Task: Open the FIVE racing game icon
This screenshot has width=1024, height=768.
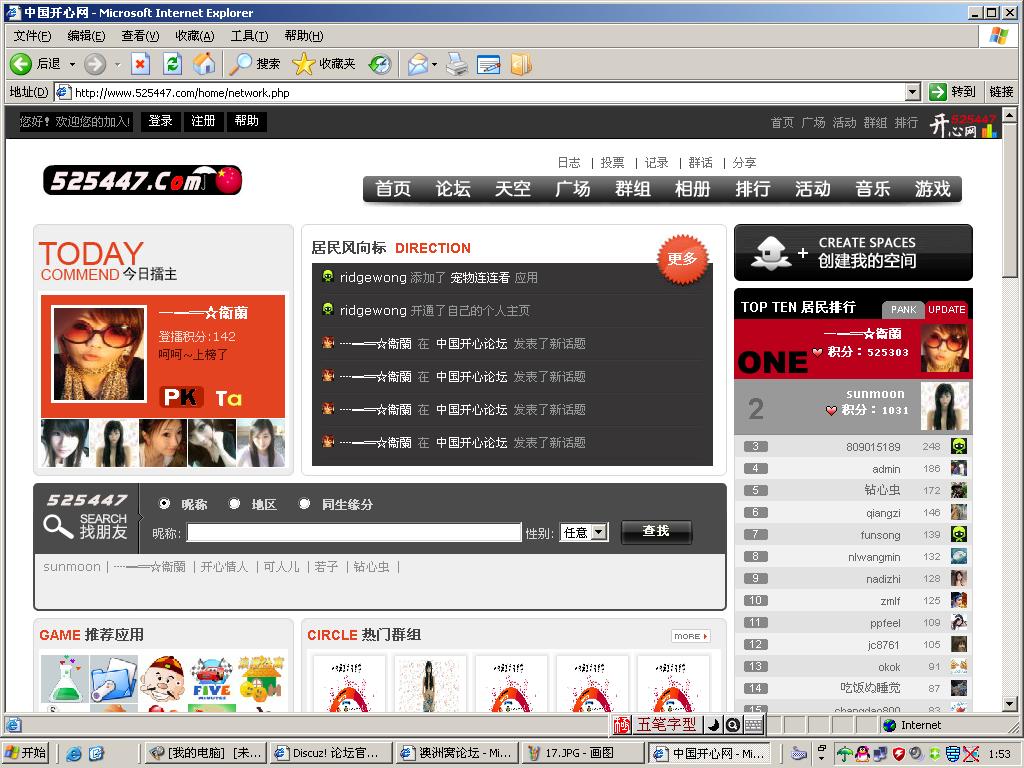Action: click(x=212, y=679)
